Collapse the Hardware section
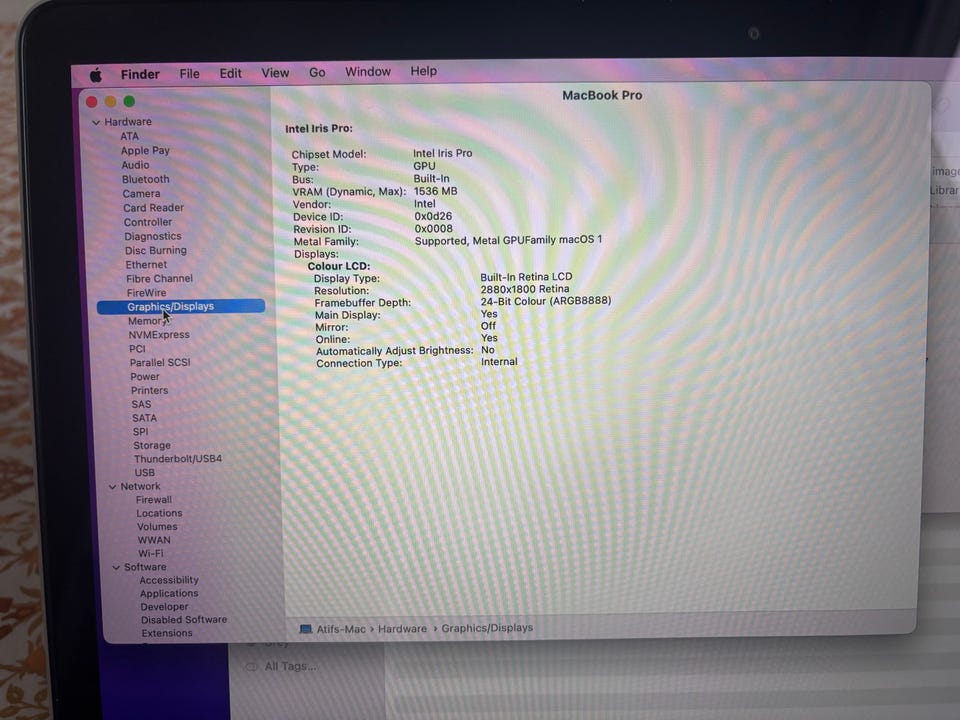Screen dimensions: 960x720 [x=96, y=122]
